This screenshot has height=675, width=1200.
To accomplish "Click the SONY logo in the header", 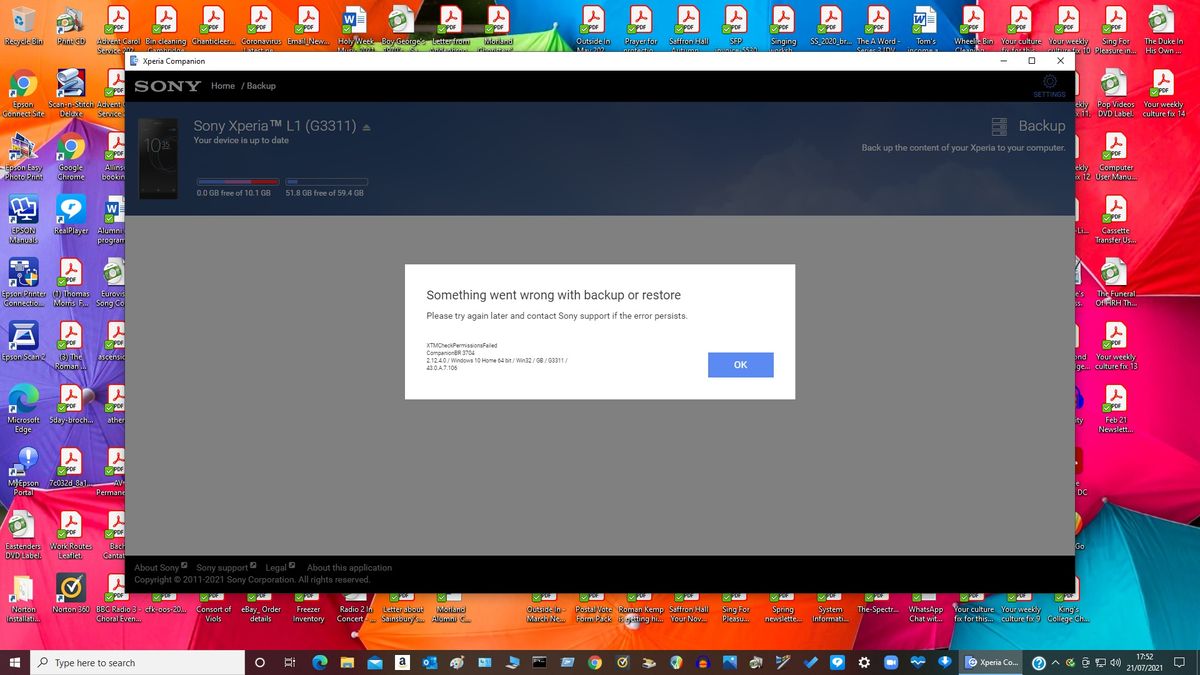I will (166, 86).
